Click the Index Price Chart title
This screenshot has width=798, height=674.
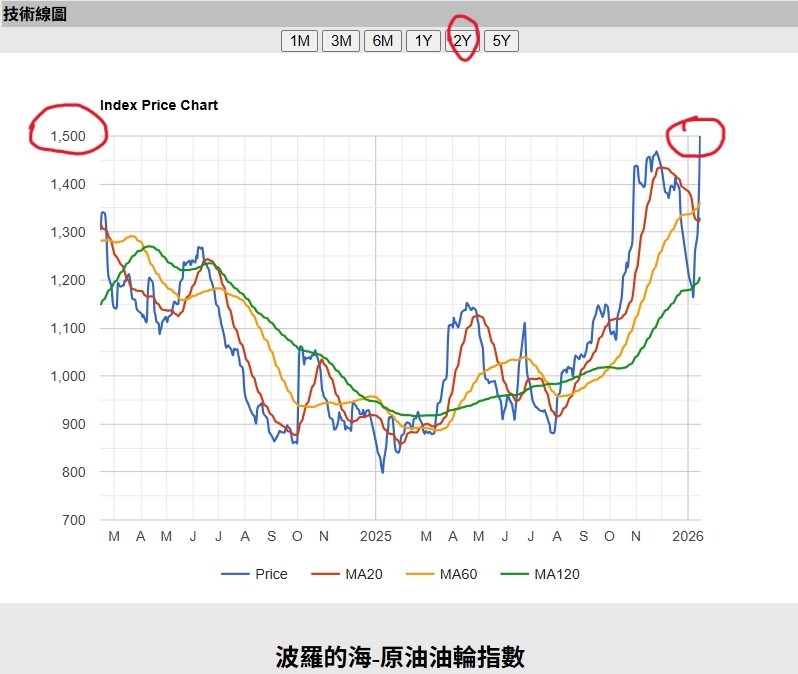tap(159, 105)
